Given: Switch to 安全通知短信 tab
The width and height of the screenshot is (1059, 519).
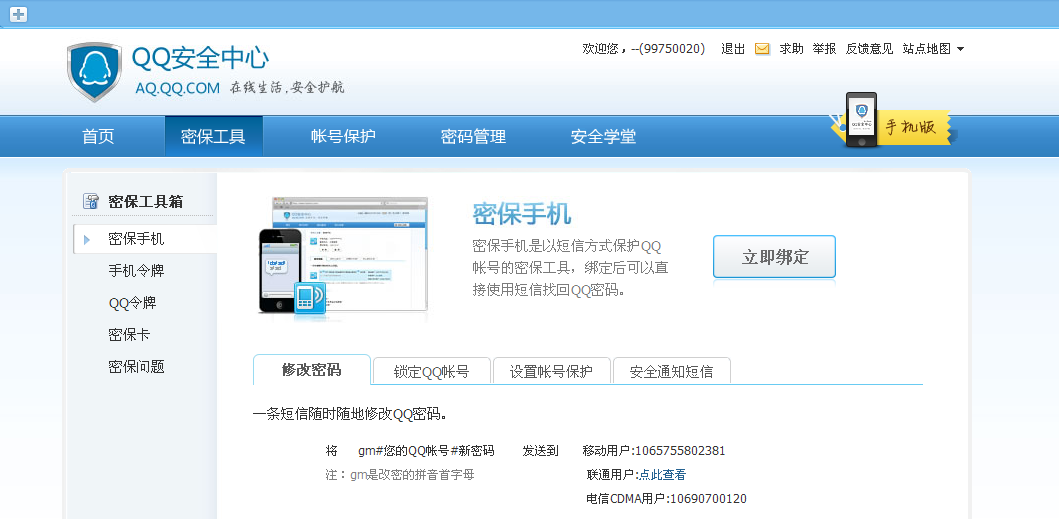Looking at the screenshot, I should [x=671, y=371].
